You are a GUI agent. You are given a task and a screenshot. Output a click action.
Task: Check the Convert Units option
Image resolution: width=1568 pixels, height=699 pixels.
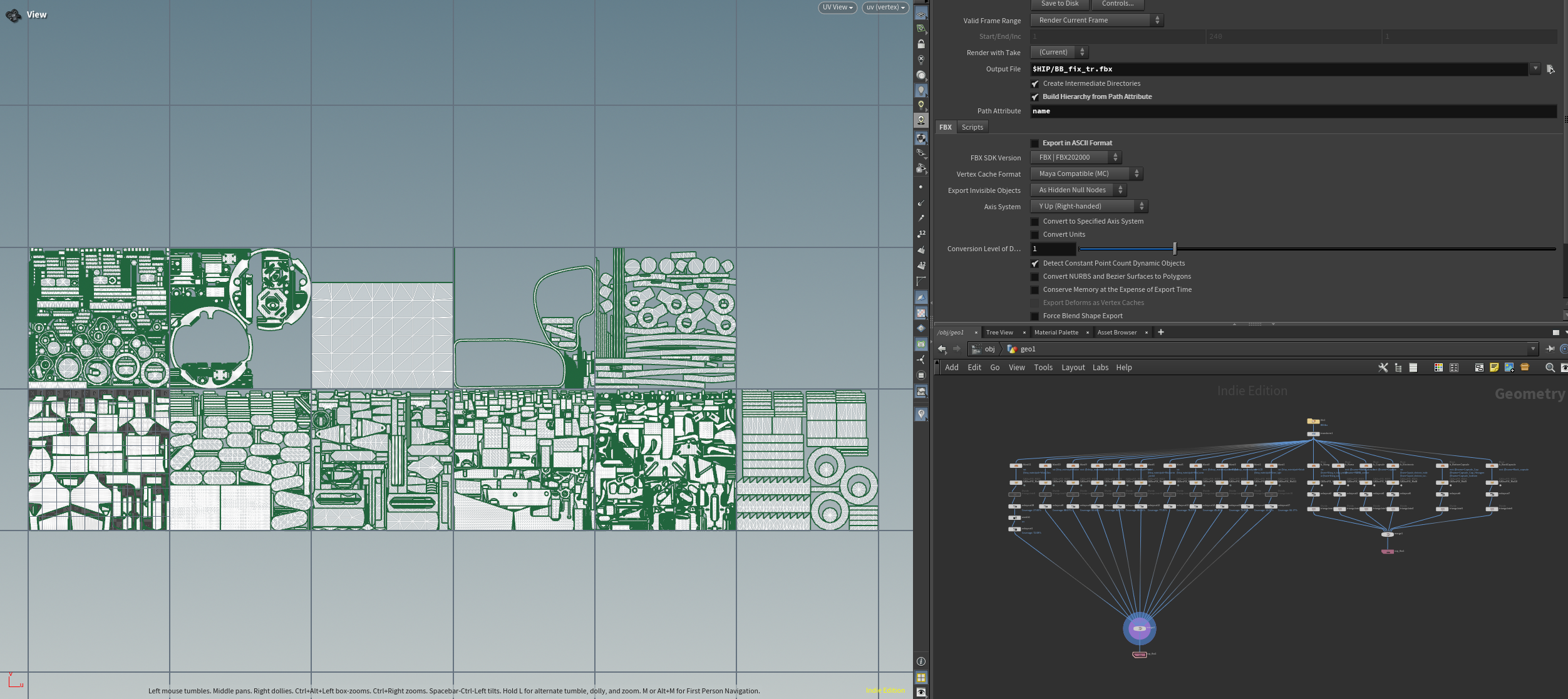click(x=1035, y=235)
